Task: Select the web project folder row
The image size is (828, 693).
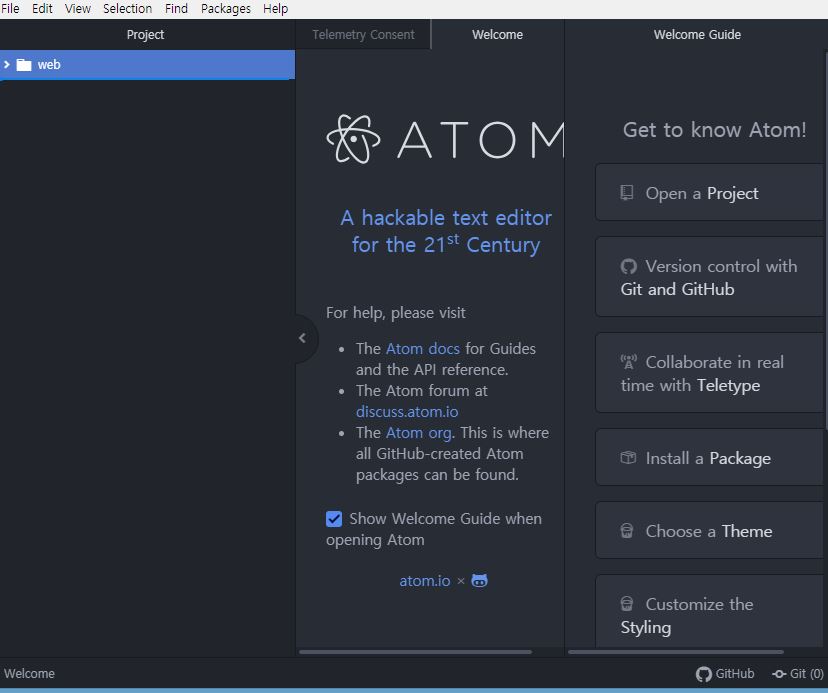Action: coord(147,64)
